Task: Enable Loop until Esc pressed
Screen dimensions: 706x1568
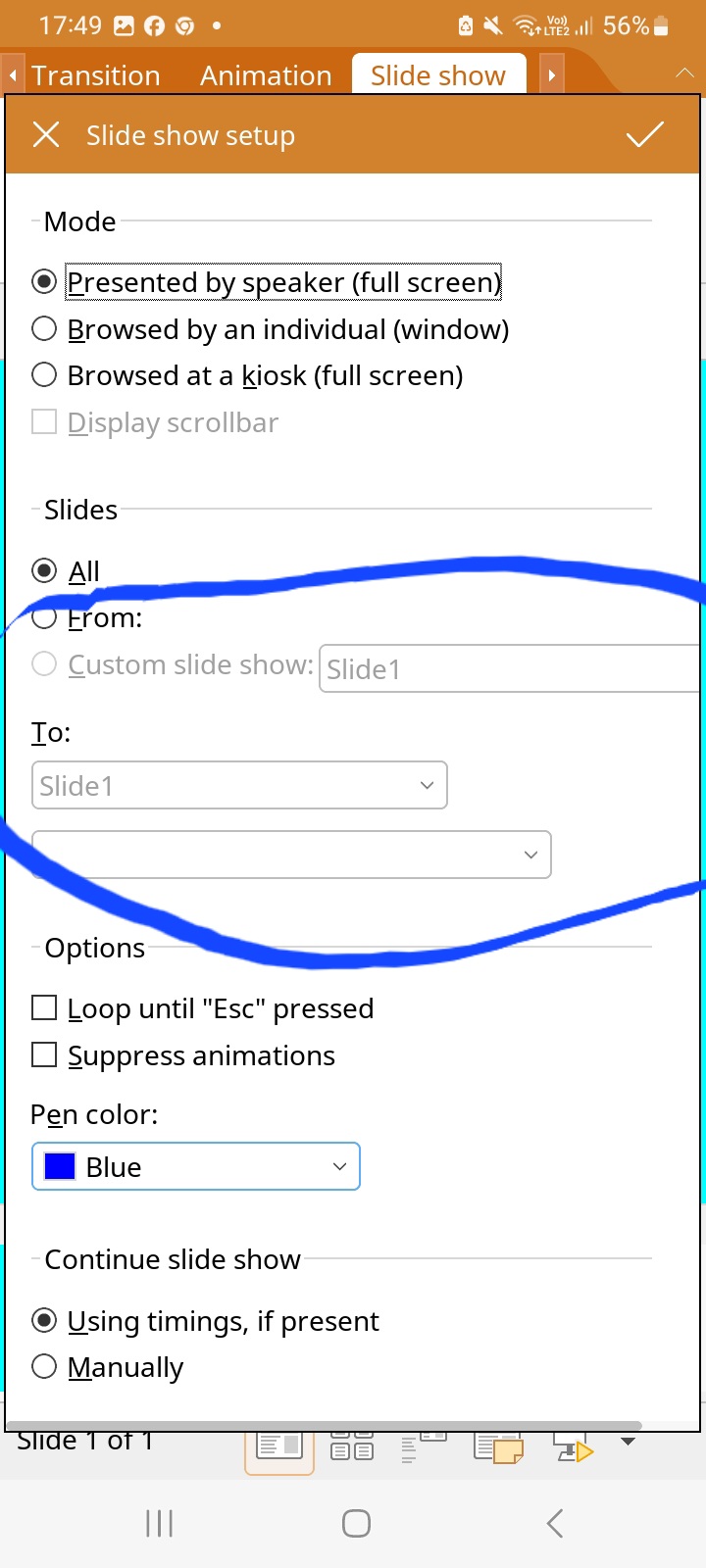Action: point(203,1008)
